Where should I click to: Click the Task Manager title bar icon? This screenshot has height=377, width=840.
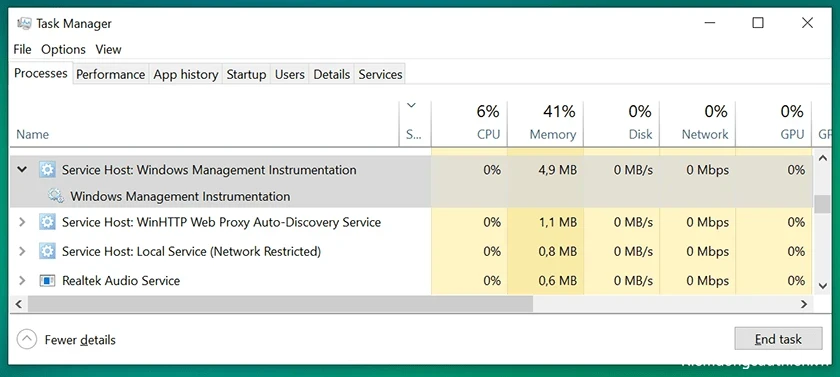pos(24,24)
